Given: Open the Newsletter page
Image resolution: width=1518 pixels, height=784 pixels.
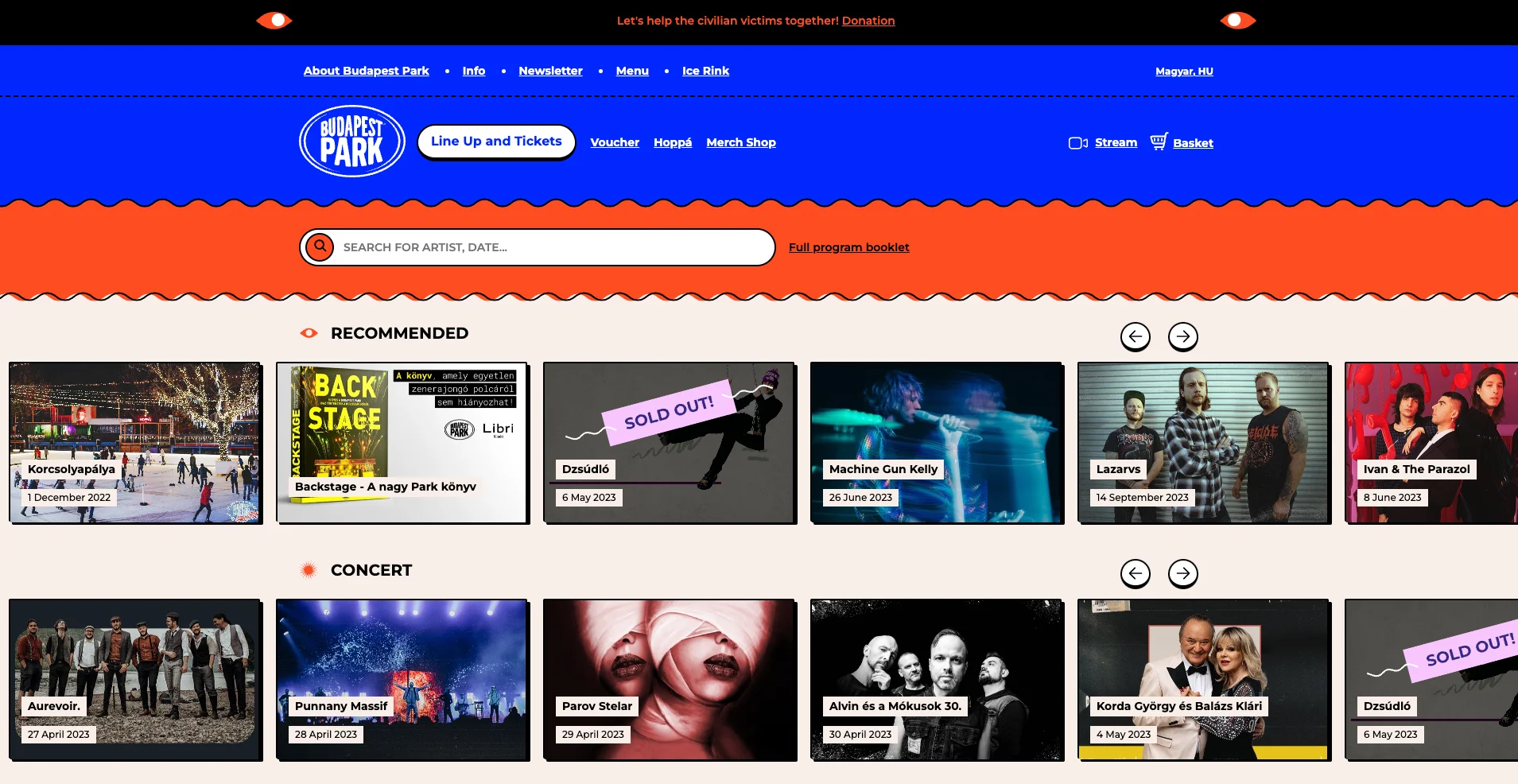Looking at the screenshot, I should coord(551,71).
